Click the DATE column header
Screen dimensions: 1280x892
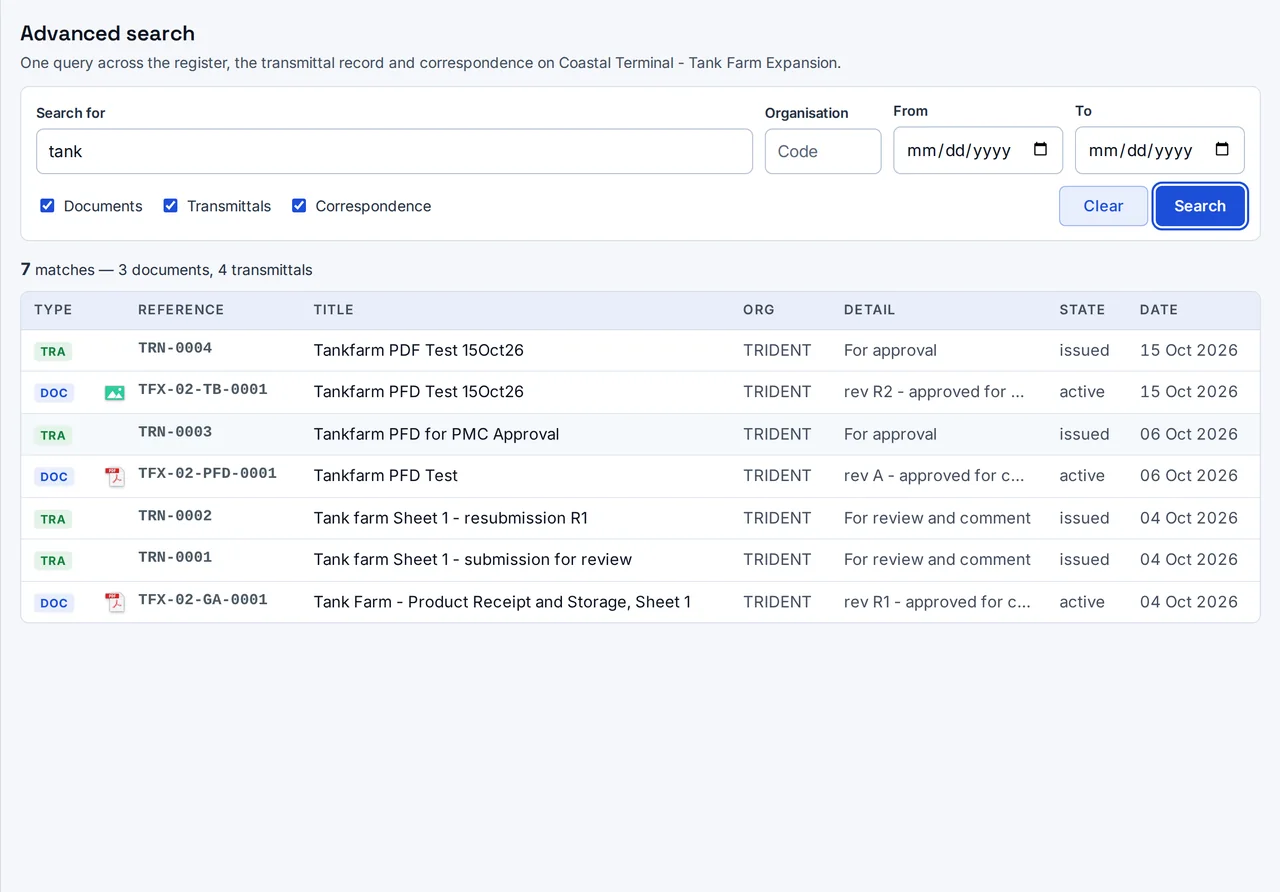click(1158, 310)
